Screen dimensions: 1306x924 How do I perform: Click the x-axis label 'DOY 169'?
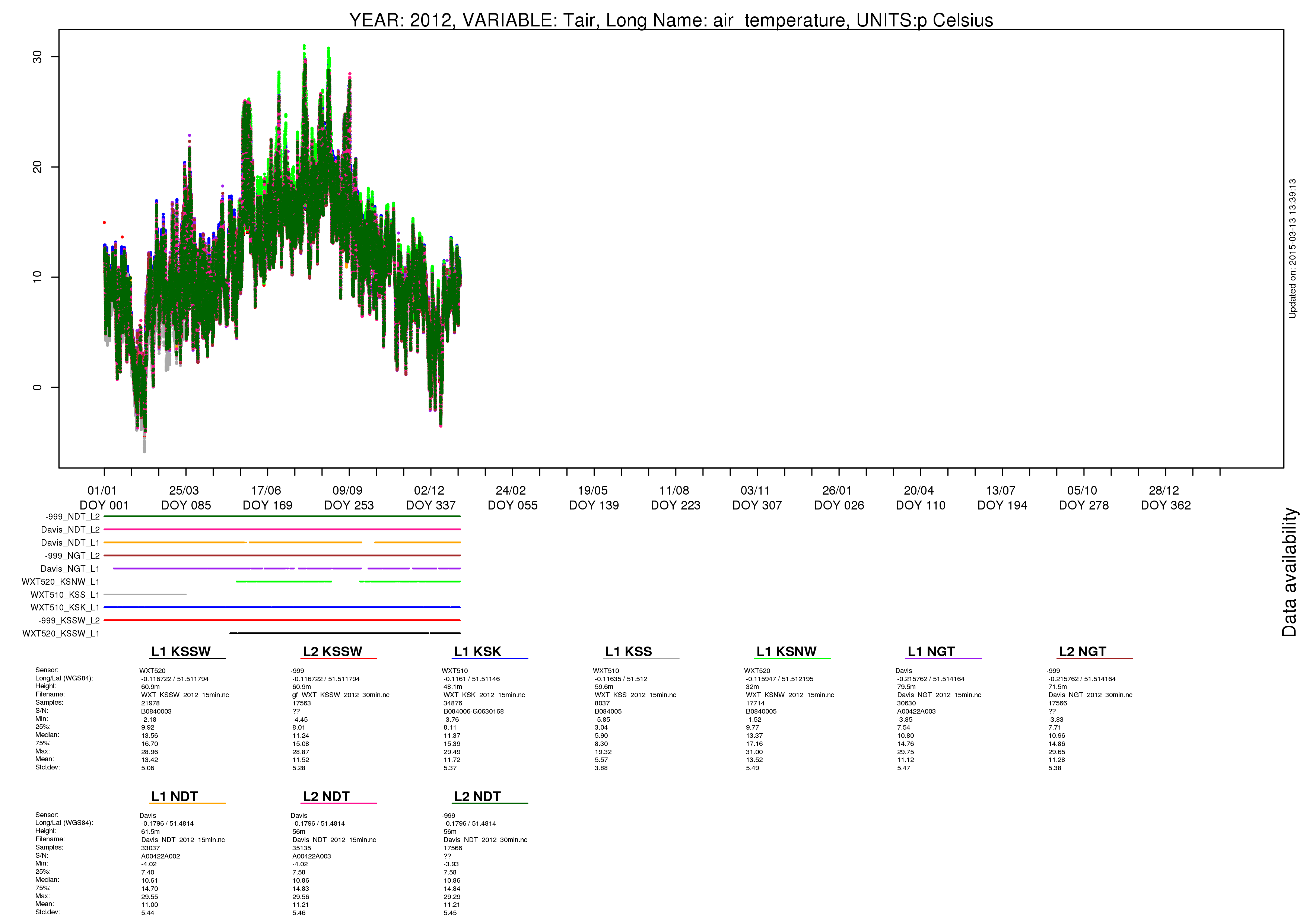267,505
